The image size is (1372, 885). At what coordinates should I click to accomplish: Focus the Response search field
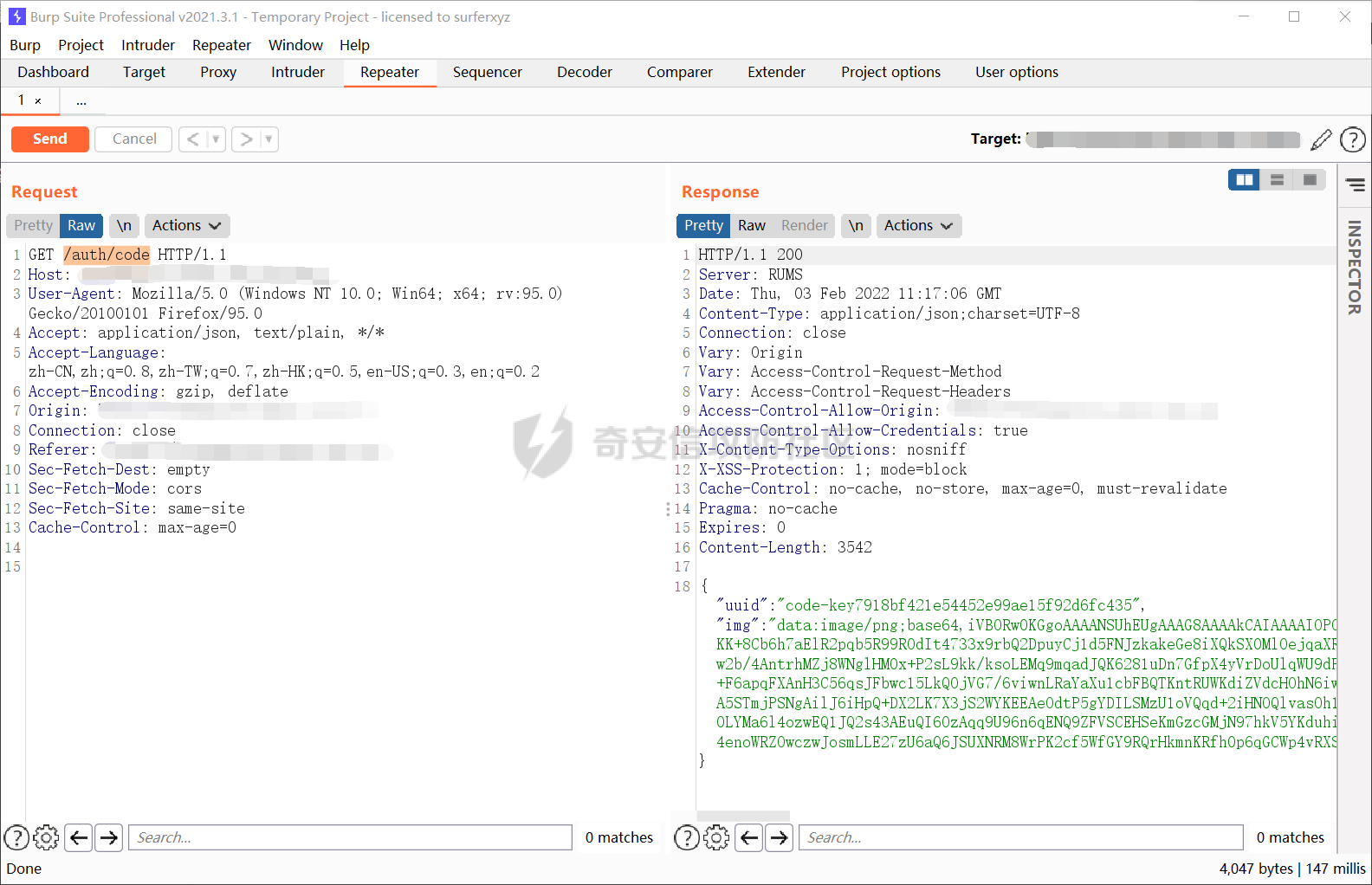[x=1020, y=837]
